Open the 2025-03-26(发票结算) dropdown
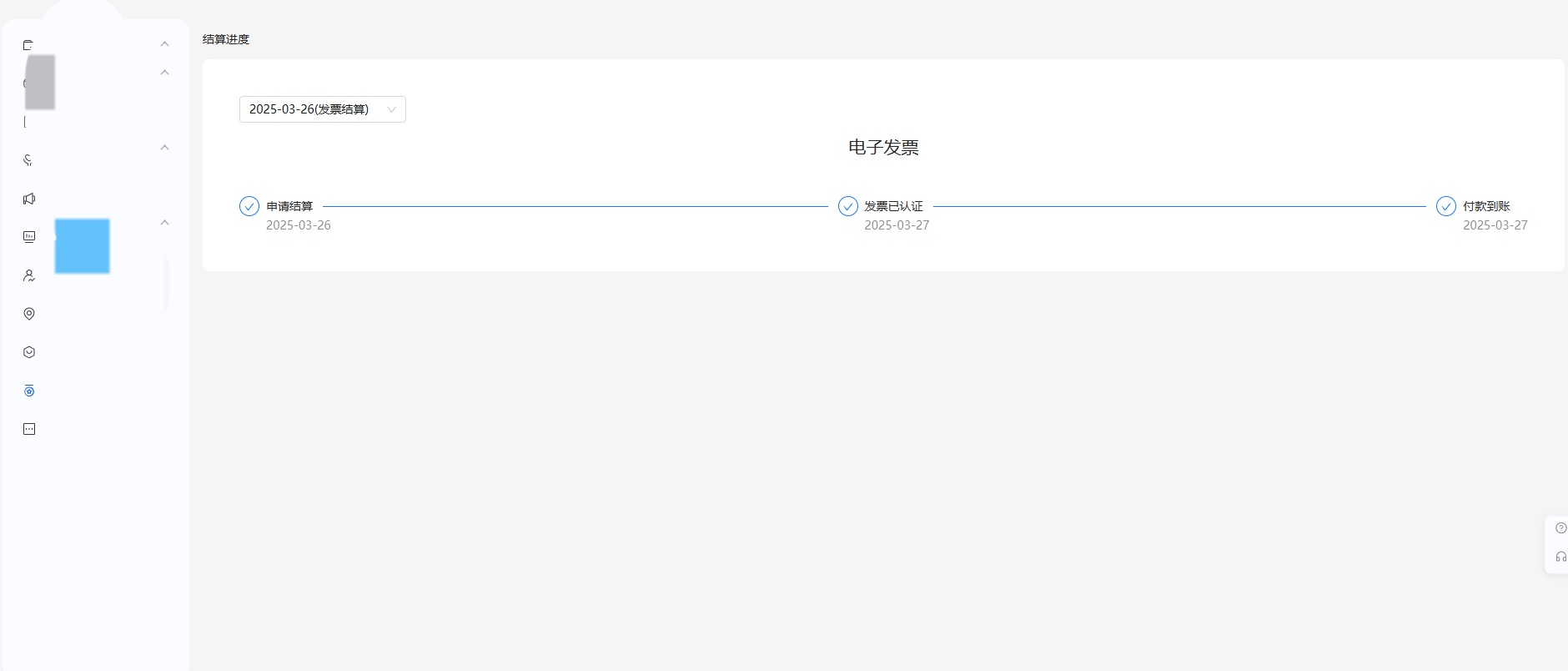The height and width of the screenshot is (671, 1568). [x=323, y=109]
